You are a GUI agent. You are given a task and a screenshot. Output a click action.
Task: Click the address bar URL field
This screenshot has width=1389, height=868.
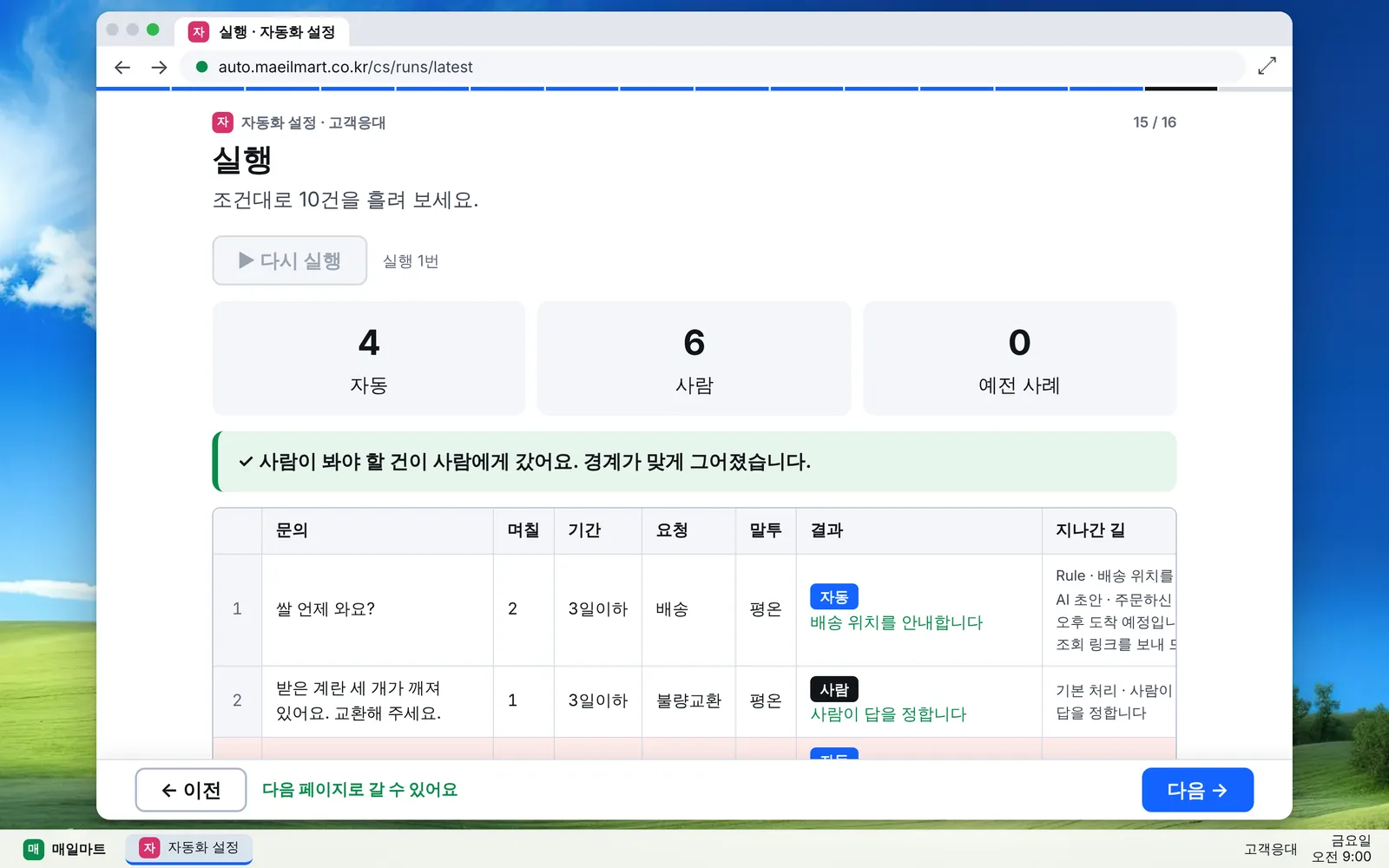pyautogui.click(x=712, y=67)
